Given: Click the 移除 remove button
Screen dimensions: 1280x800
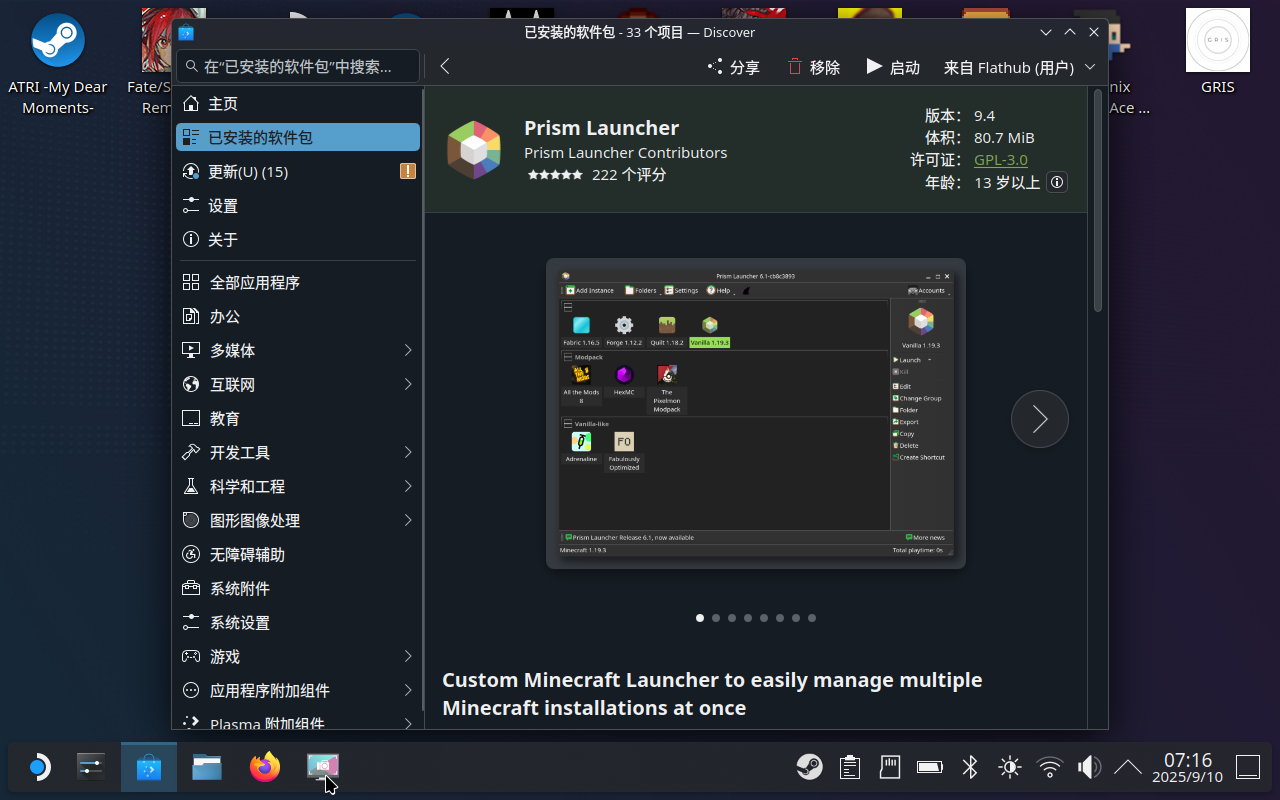Looking at the screenshot, I should click(x=813, y=67).
